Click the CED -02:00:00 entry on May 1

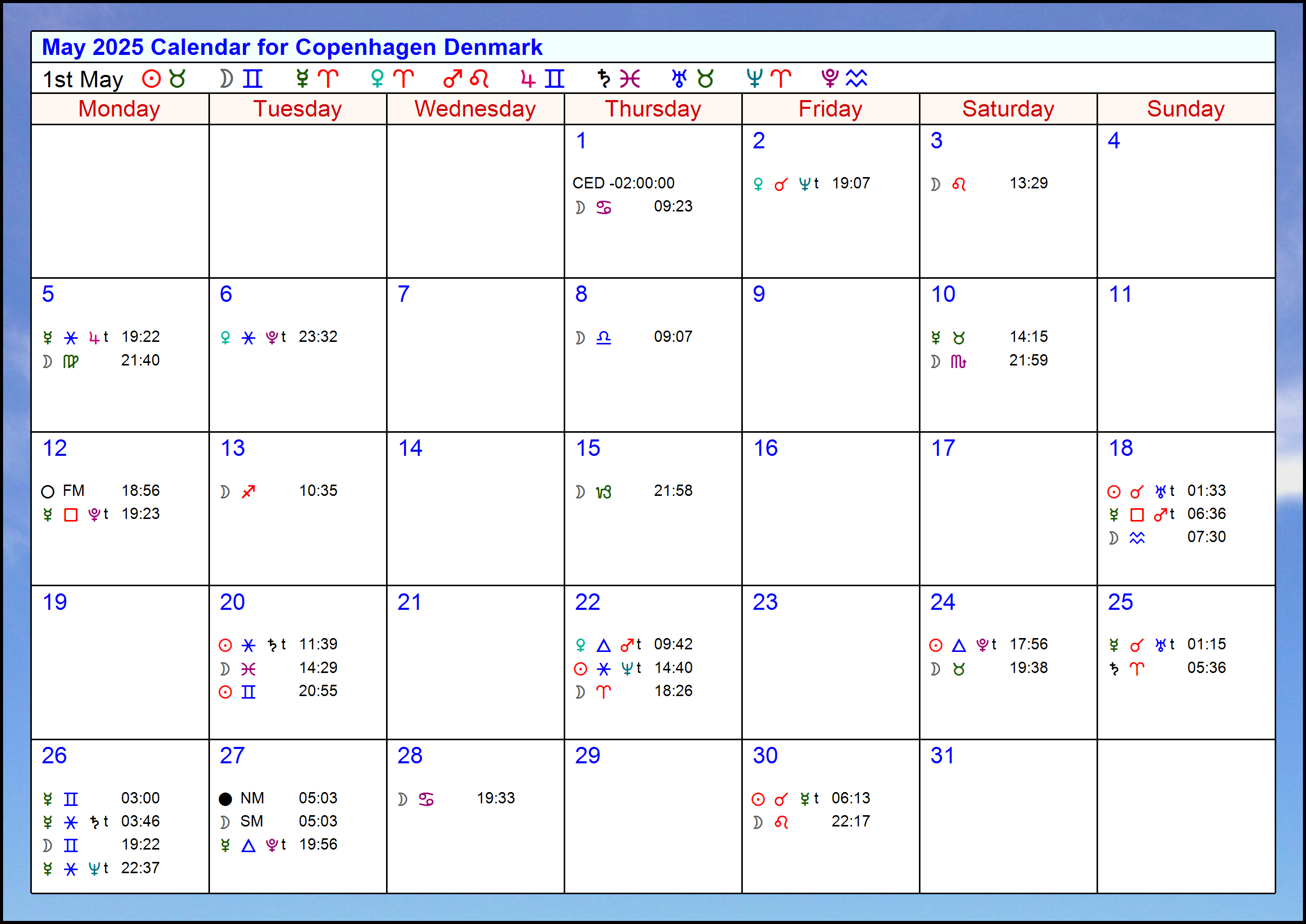(623, 183)
